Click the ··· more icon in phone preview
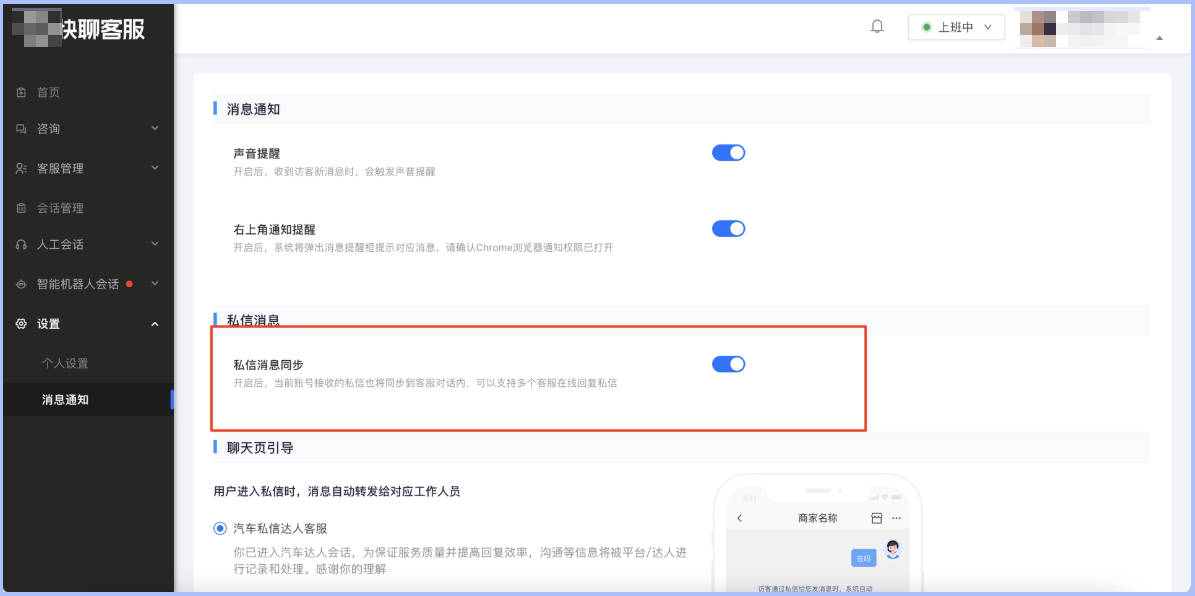Image resolution: width=1195 pixels, height=596 pixels. (897, 517)
